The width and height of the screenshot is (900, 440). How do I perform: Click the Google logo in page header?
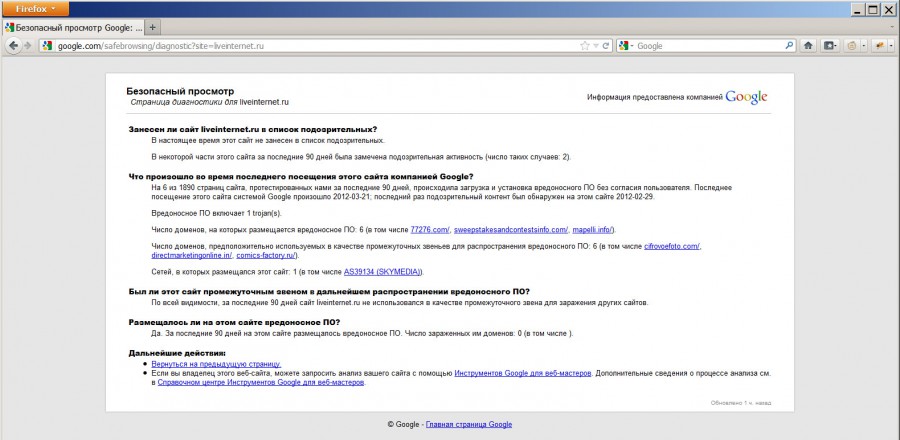746,97
